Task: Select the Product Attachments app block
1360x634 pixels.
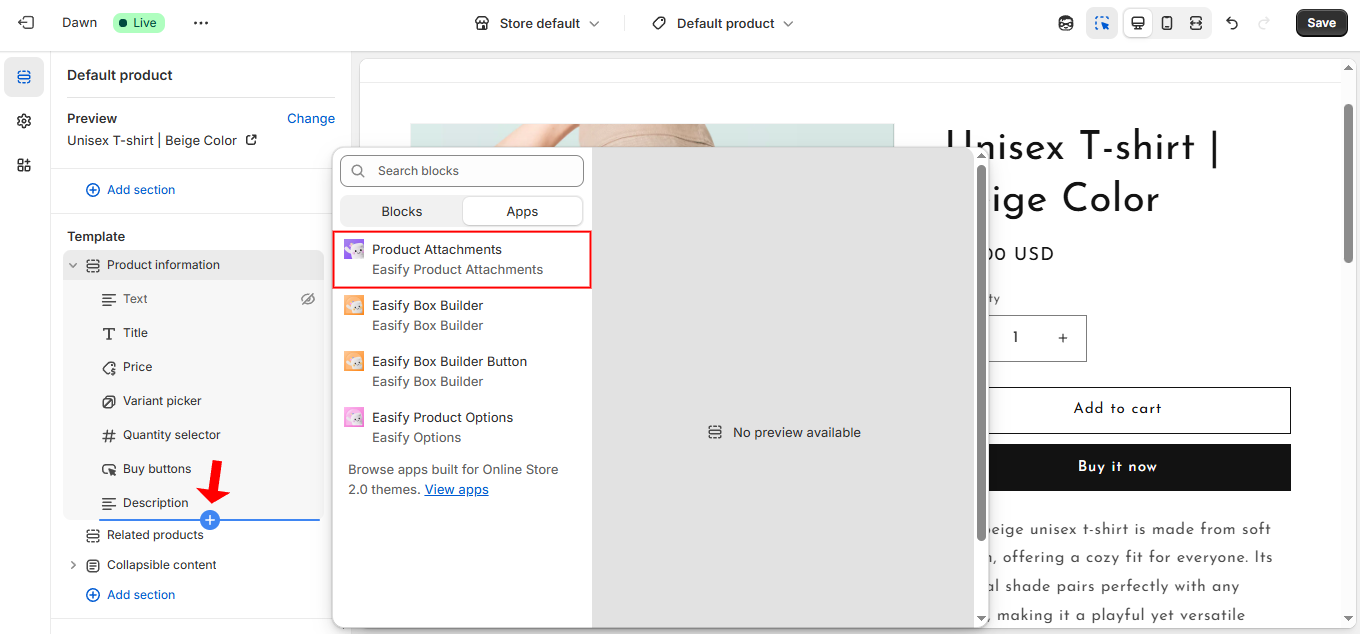Action: [x=461, y=258]
